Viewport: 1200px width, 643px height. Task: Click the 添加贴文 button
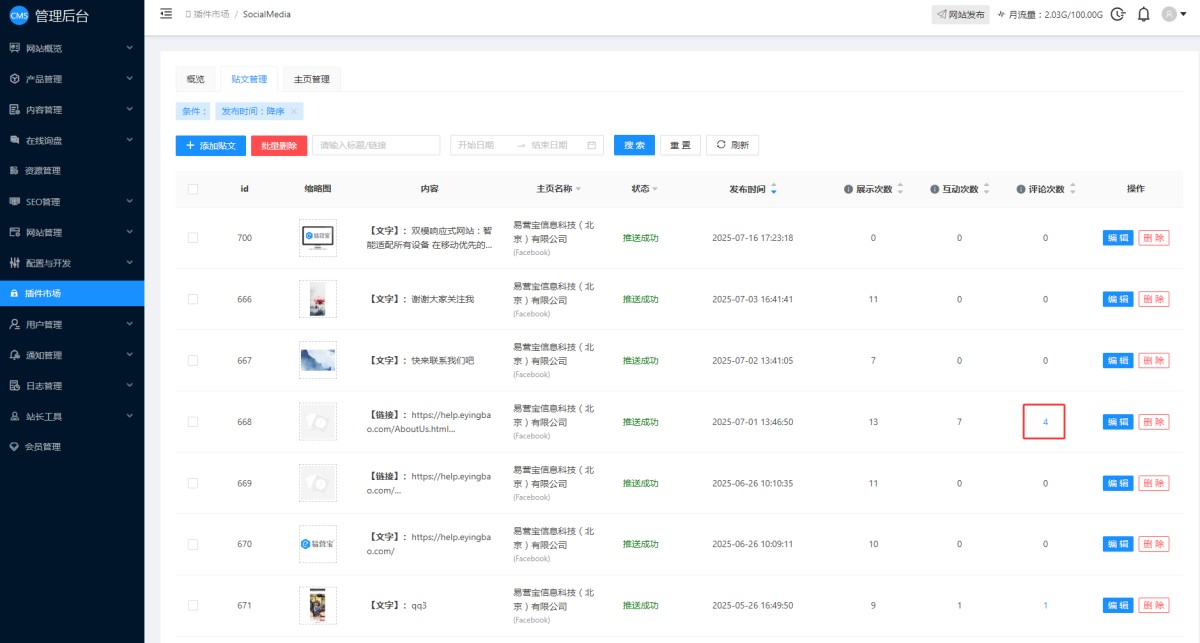click(210, 145)
